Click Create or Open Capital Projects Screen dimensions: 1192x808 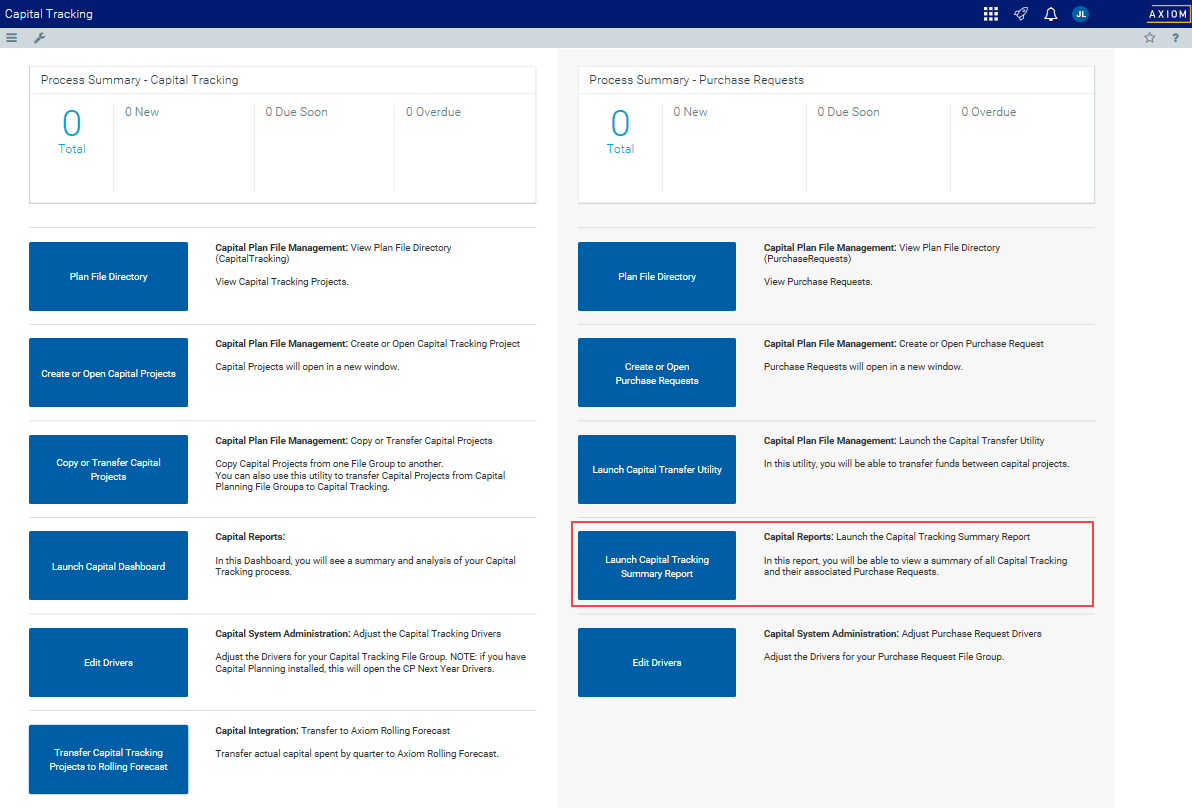pos(108,372)
